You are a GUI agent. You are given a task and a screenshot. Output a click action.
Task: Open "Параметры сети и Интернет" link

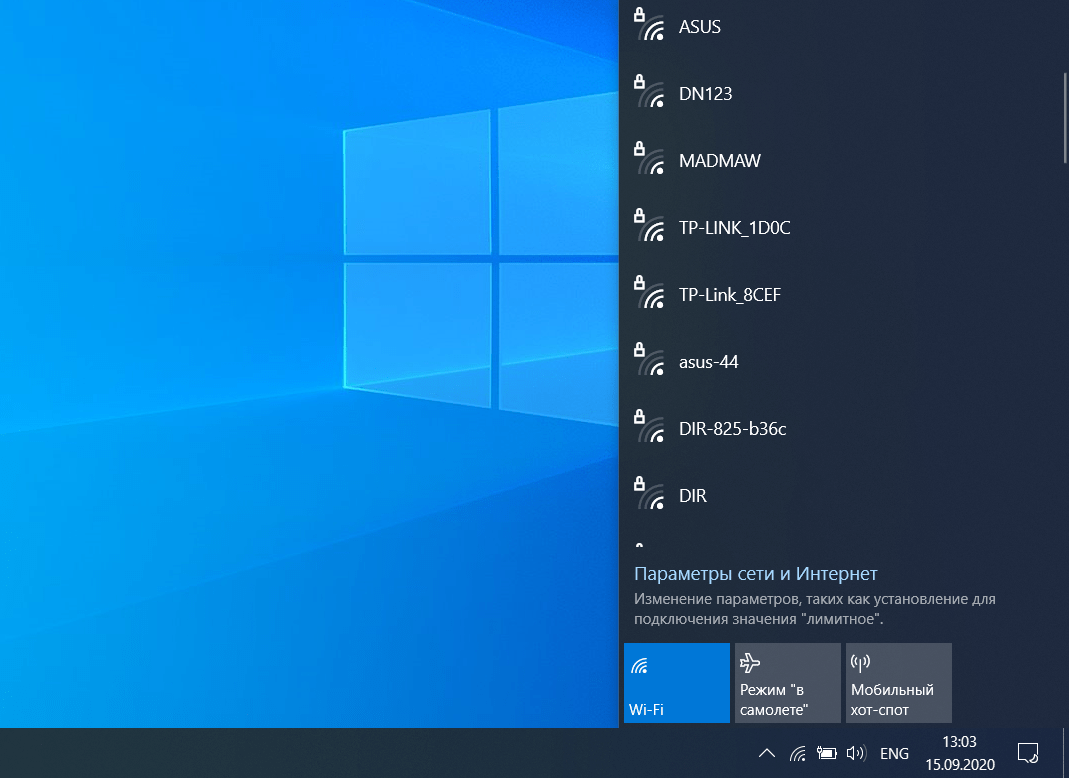(755, 574)
